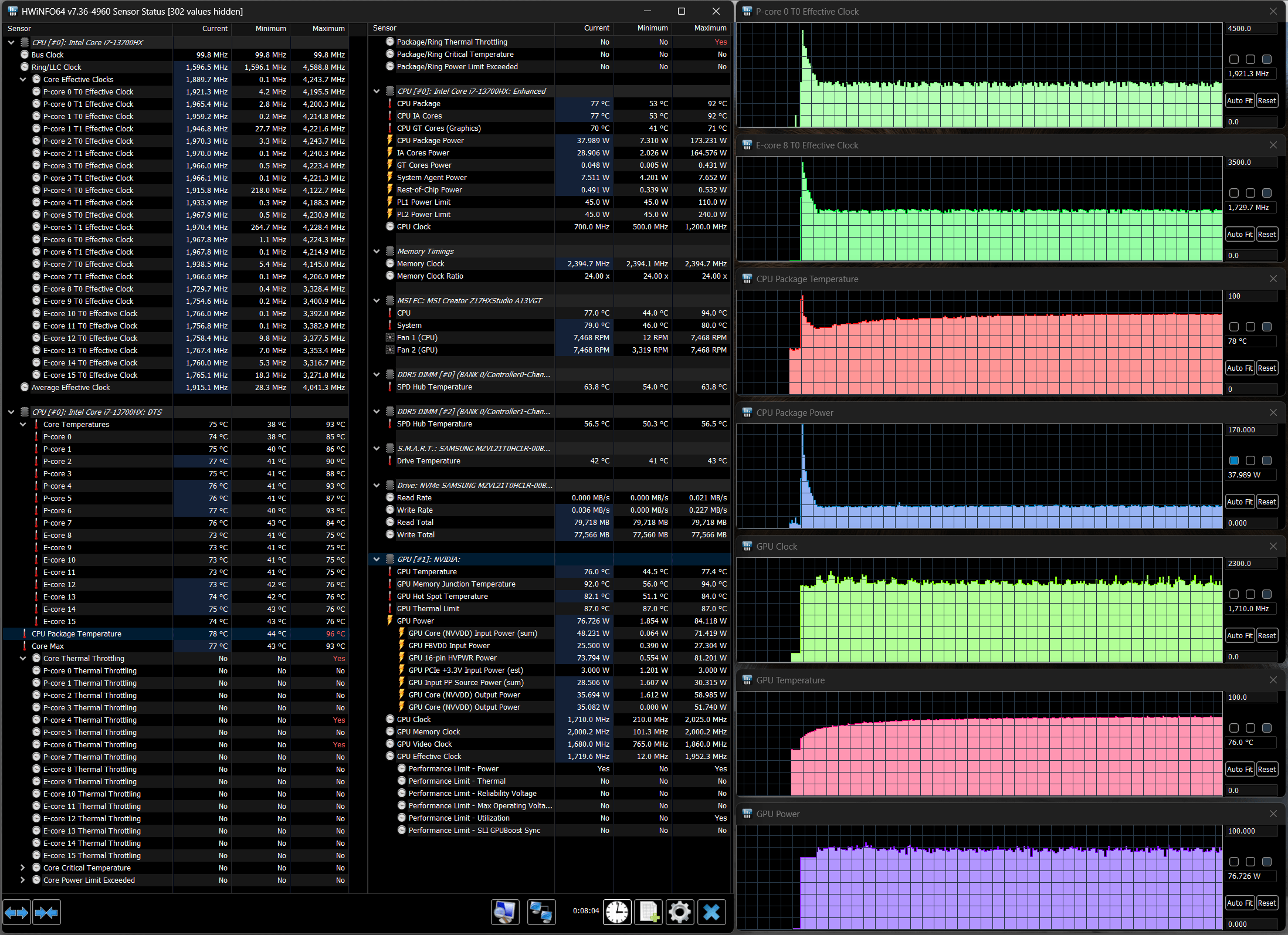Click the Sensor column header in right pane
This screenshot has height=935, width=1288.
point(385,28)
